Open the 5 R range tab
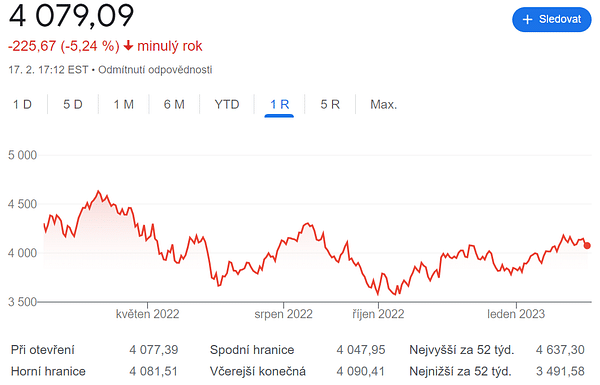Viewport: 600px width, 385px height. pyautogui.click(x=330, y=104)
